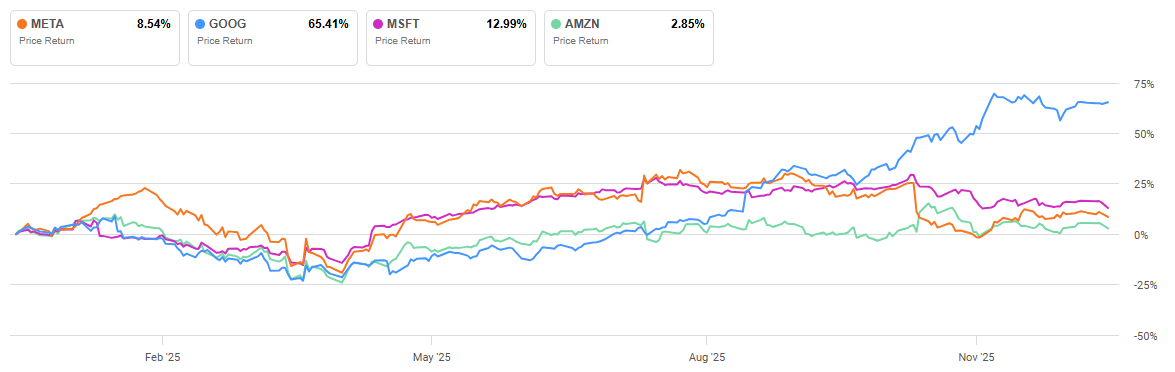Click the Aug '25 axis label
This screenshot has width=1175, height=372.
click(x=707, y=356)
